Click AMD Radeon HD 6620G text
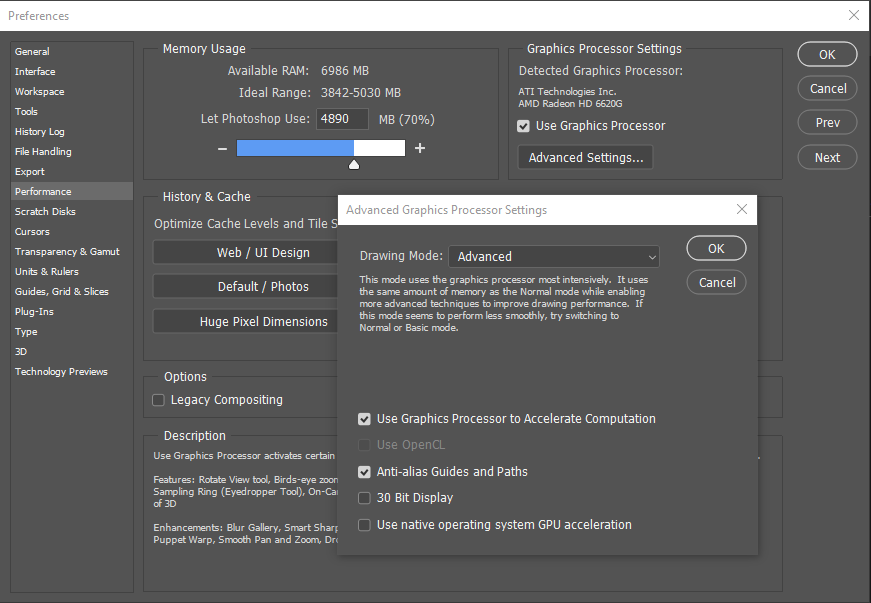871x603 pixels. pyautogui.click(x=570, y=104)
